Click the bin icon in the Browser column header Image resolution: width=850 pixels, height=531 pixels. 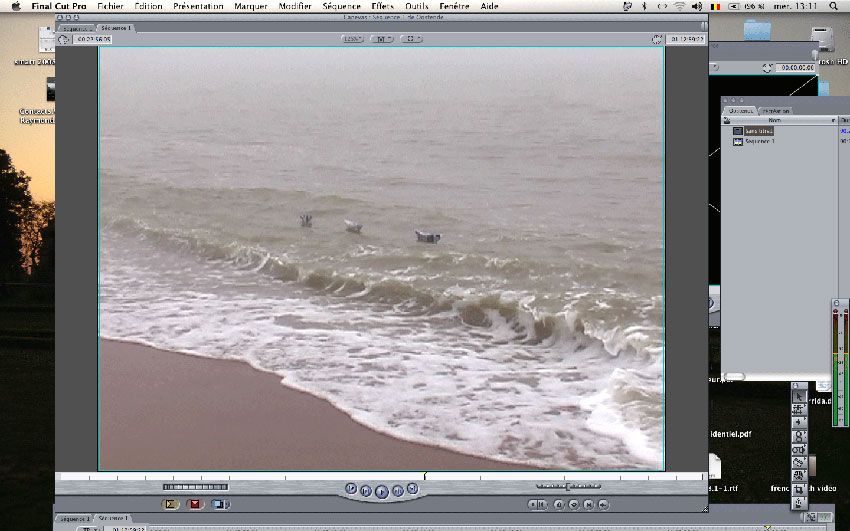point(727,120)
